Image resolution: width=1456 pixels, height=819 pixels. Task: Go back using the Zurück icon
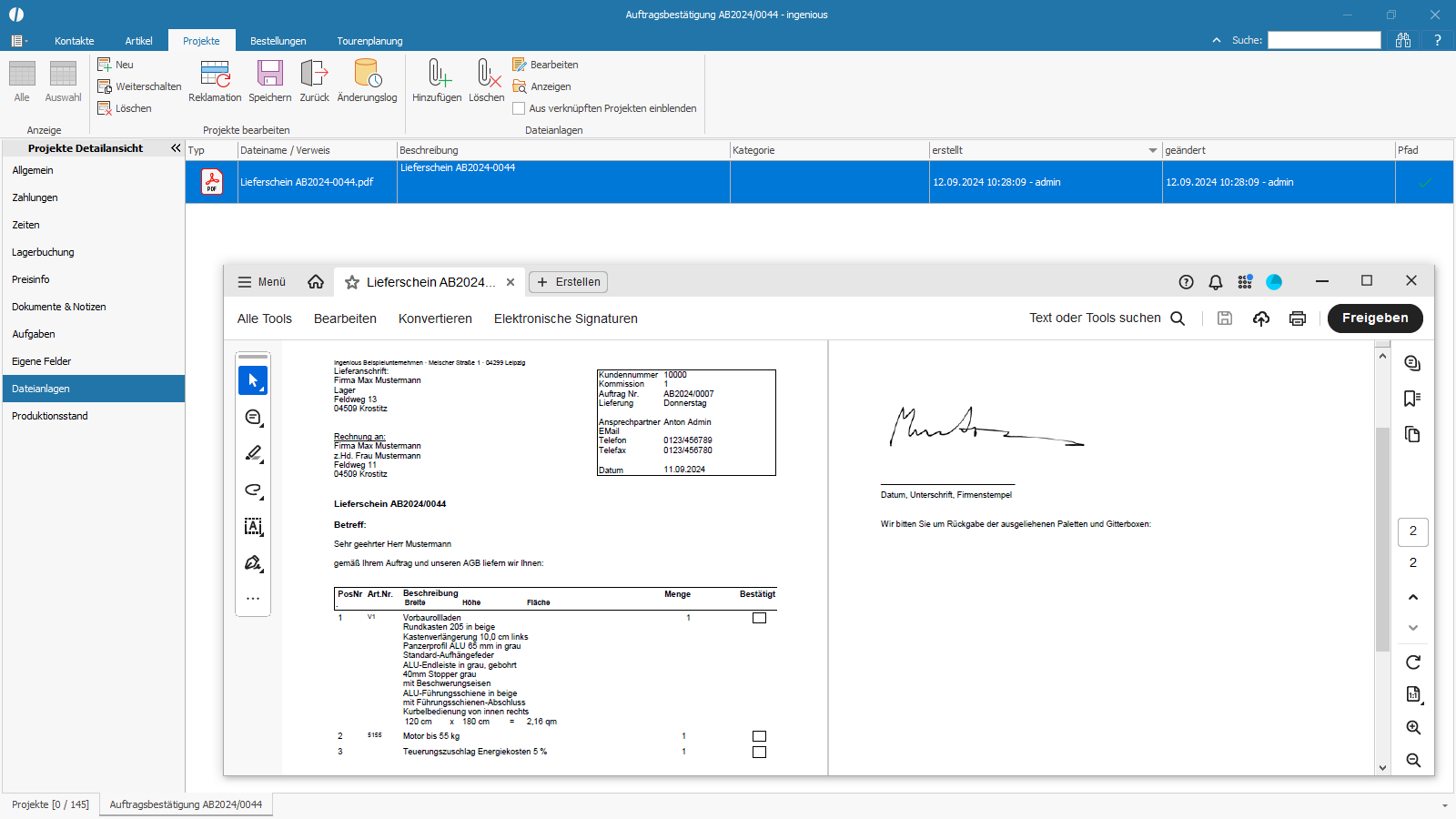pos(314,74)
